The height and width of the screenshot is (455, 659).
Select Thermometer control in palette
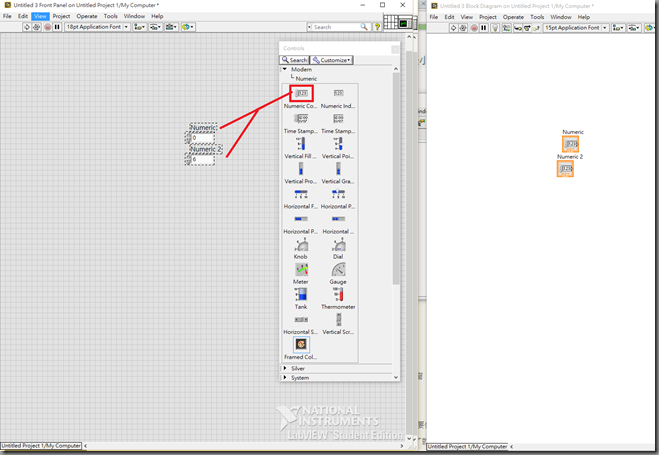(338, 295)
